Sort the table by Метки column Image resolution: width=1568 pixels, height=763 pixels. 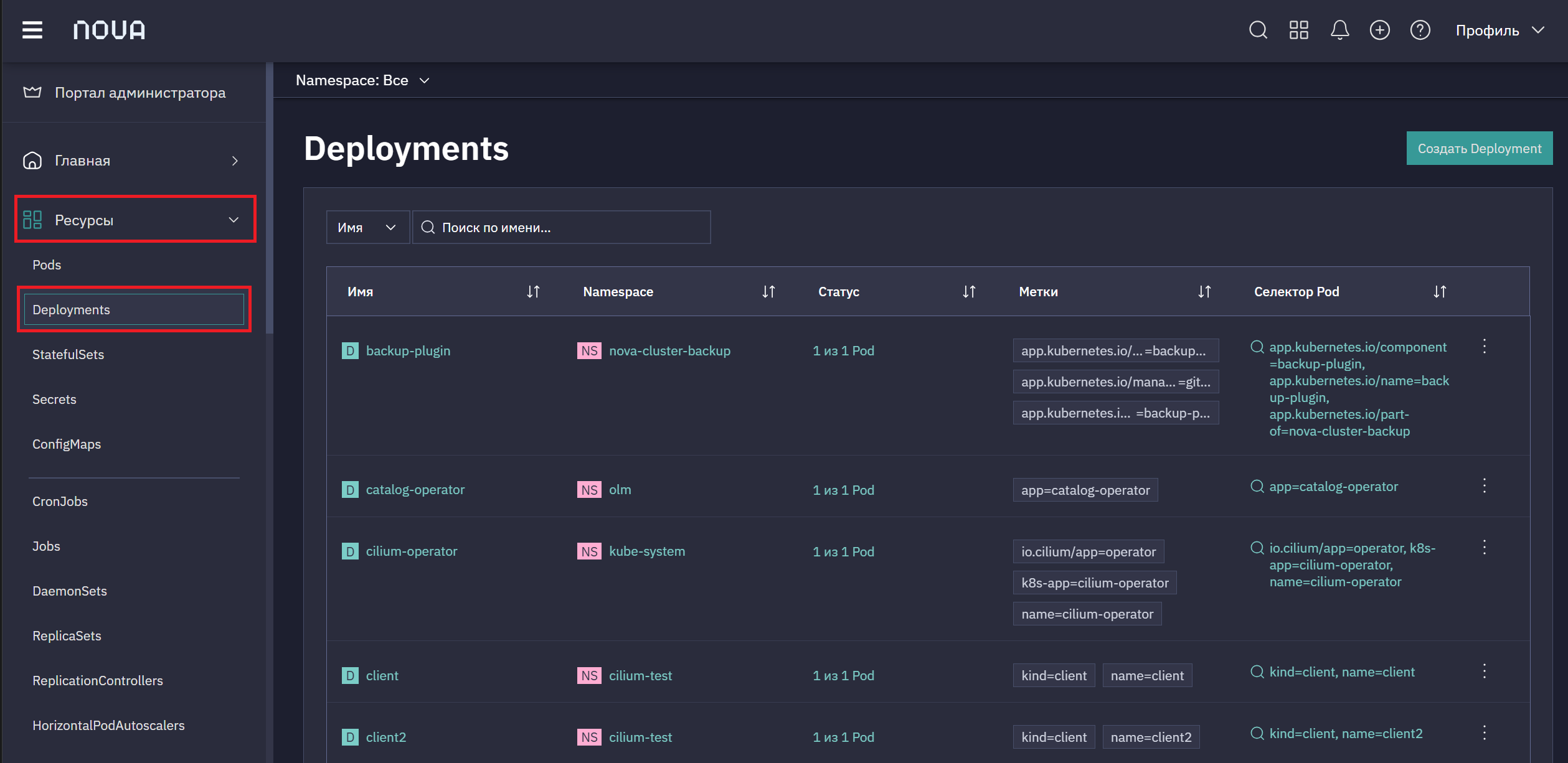1204,291
